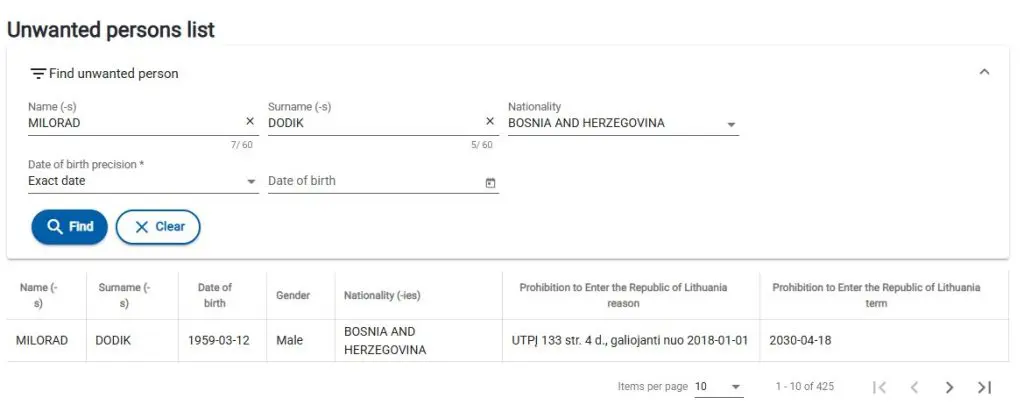Focus the Name input containing MILORAD

[135, 123]
